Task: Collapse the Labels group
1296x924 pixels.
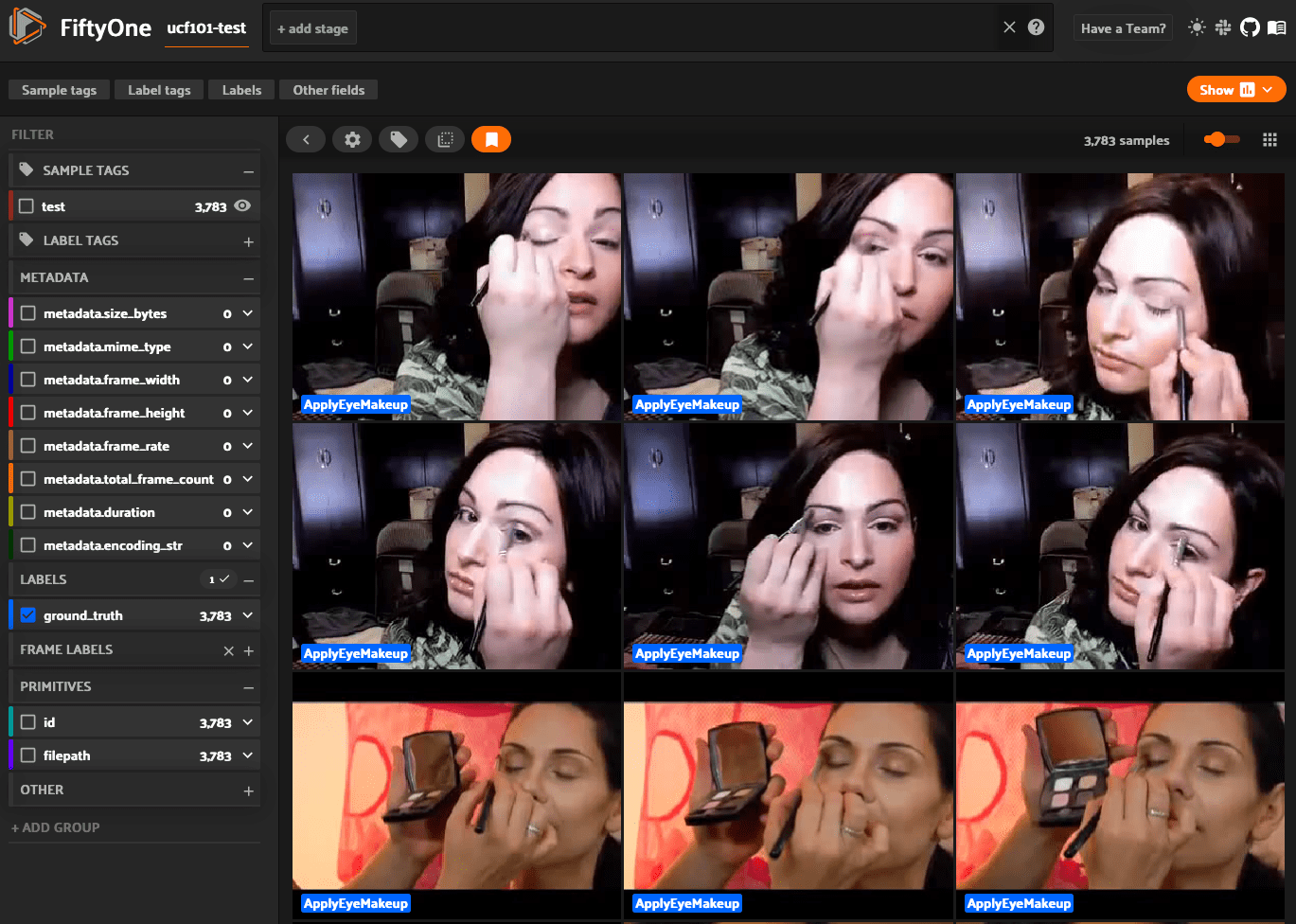Action: point(249,580)
